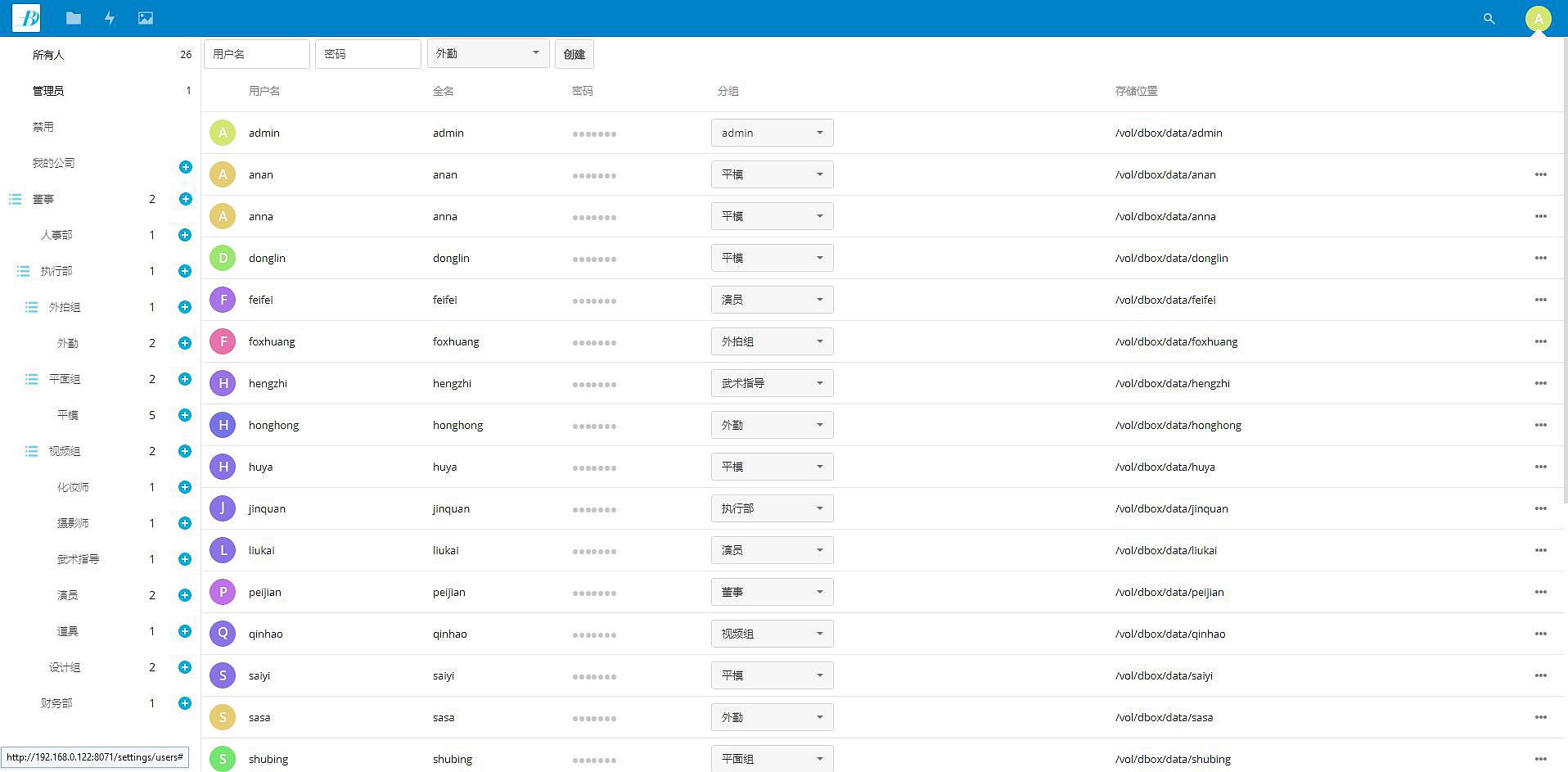
Task: Click the 存储位置 column header
Action: coord(1137,91)
